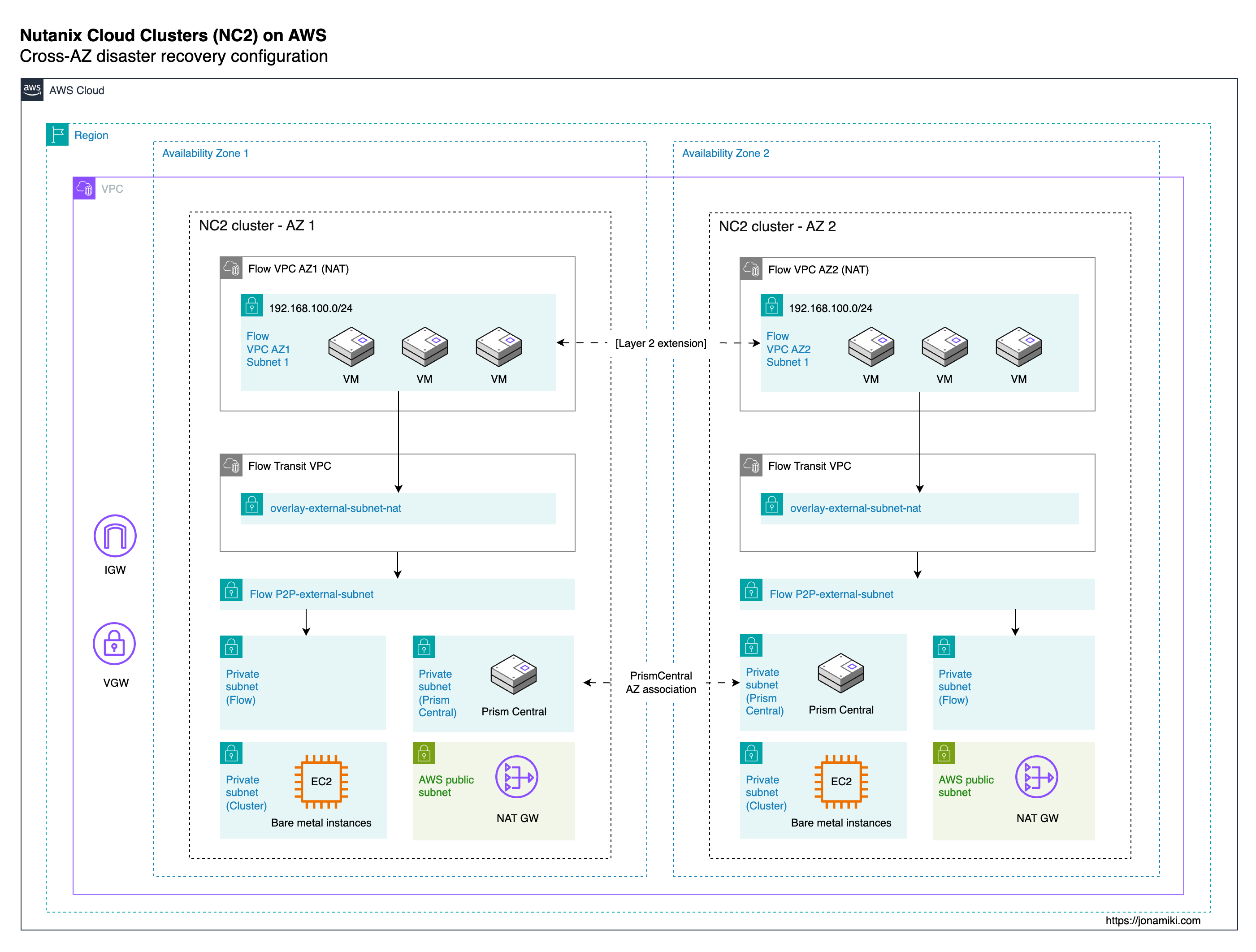The image size is (1256, 952).
Task: Click the green lock icon of AZ1 AWS public subnet
Action: coord(424,753)
